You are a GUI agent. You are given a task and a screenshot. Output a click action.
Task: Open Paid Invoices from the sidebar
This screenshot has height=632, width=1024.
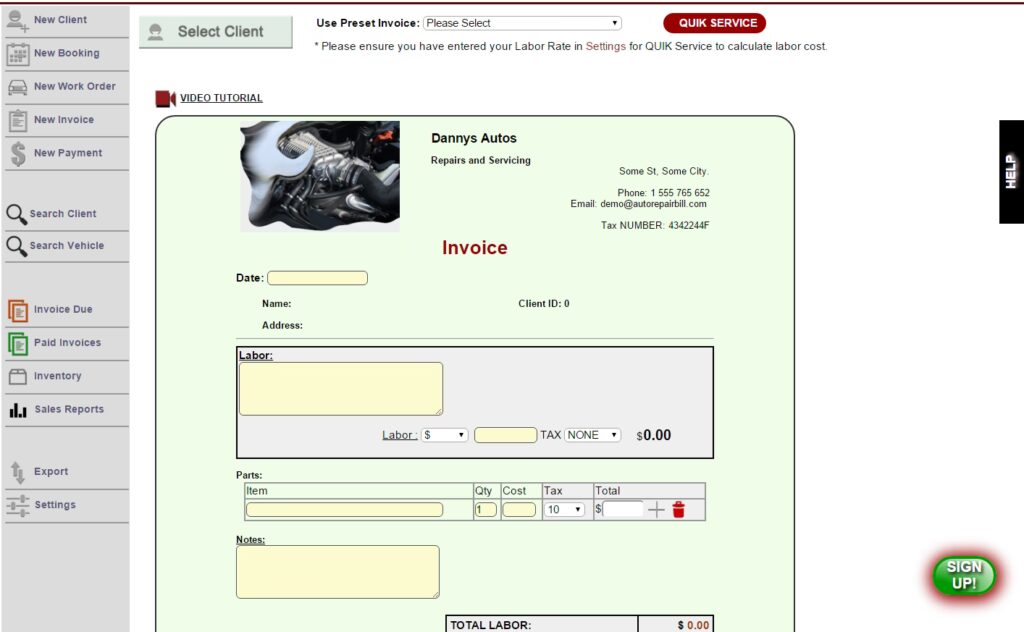pos(66,343)
